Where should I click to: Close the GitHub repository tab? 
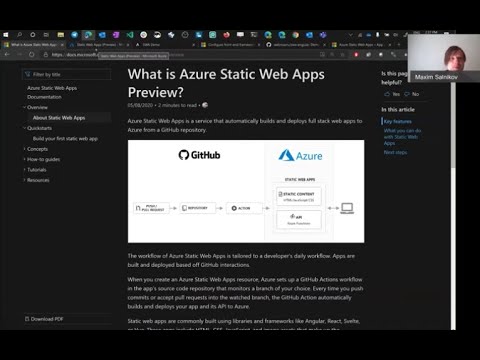[x=324, y=44]
